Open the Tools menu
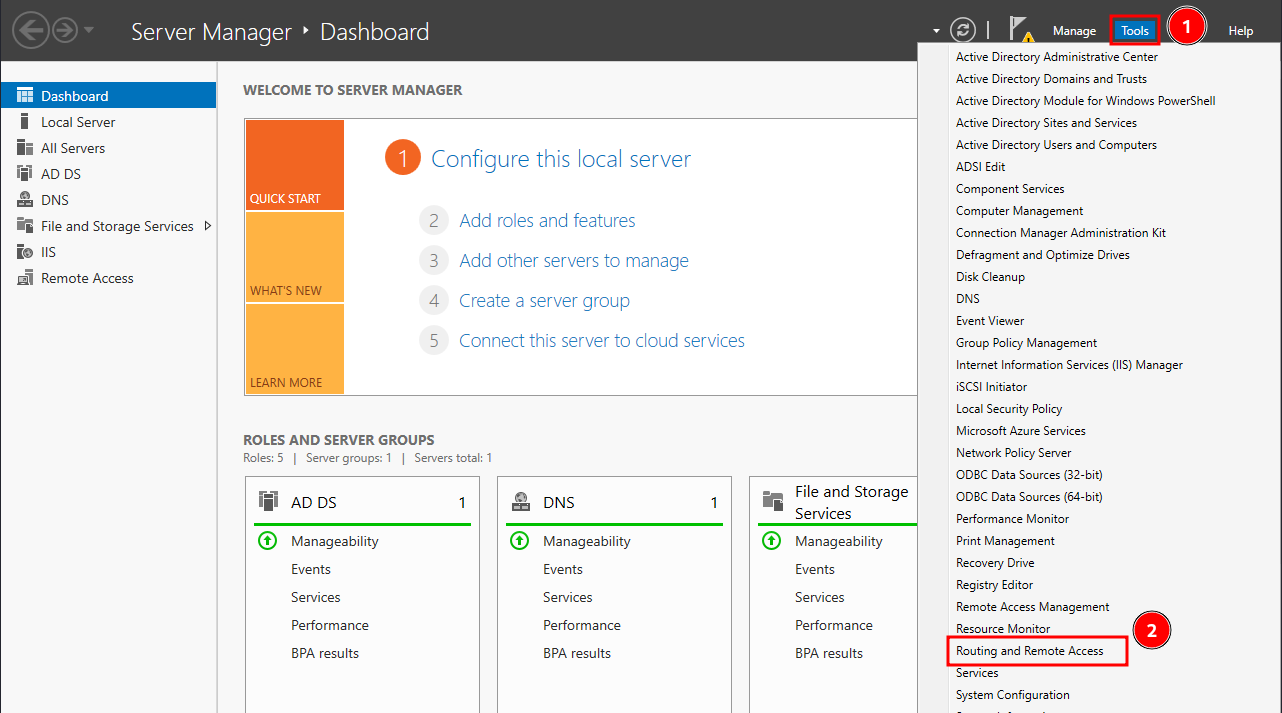Viewport: 1282px width, 713px height. coord(1135,31)
